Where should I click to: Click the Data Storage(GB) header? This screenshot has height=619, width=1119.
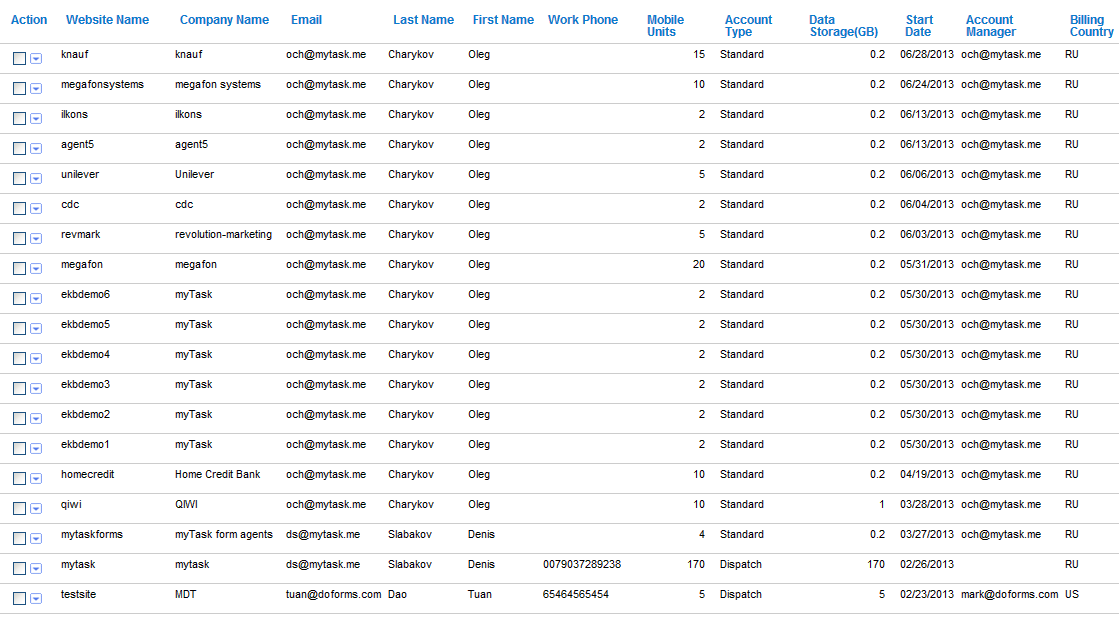(843, 26)
